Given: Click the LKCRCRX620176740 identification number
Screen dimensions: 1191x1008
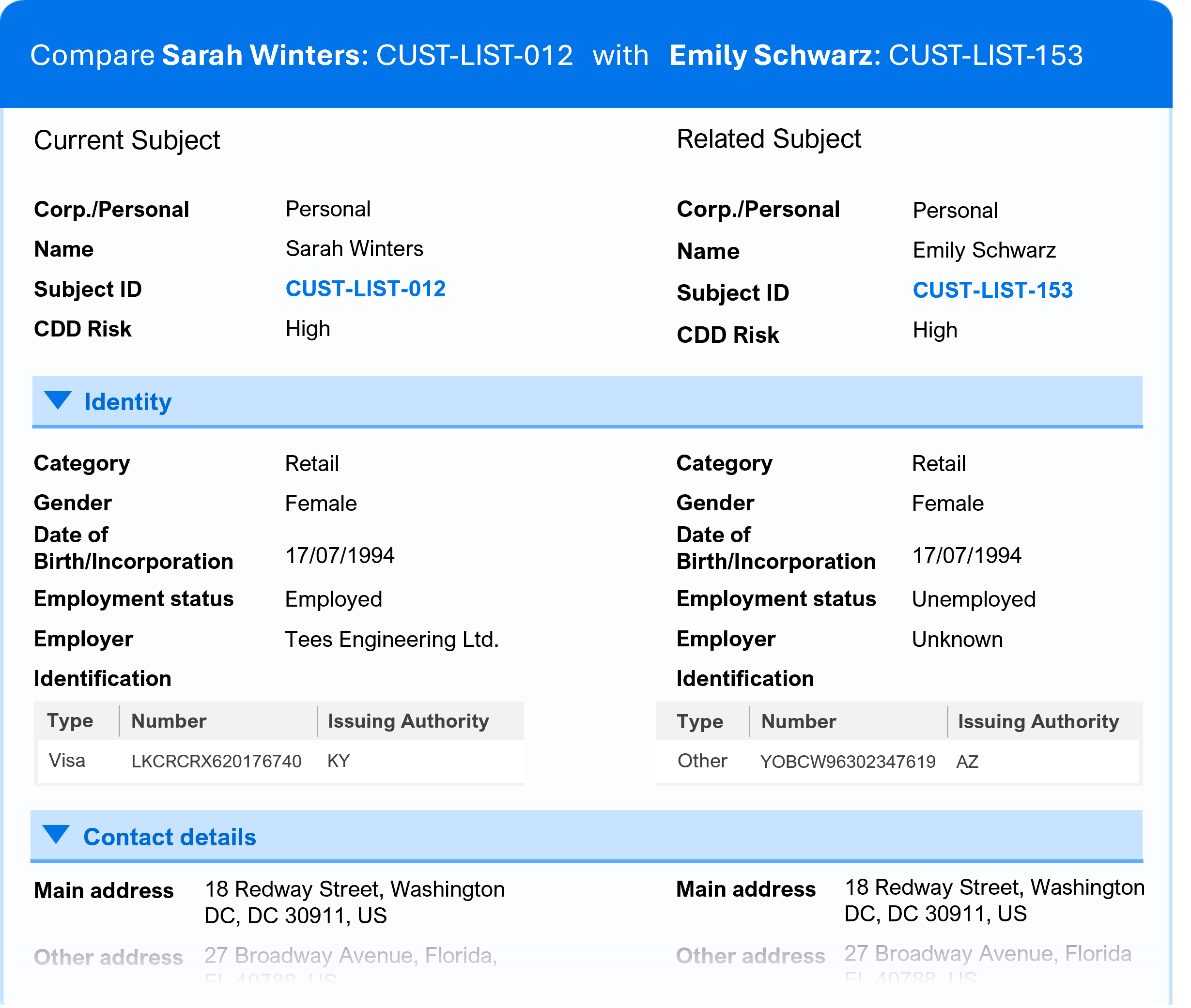Looking at the screenshot, I should click(216, 761).
